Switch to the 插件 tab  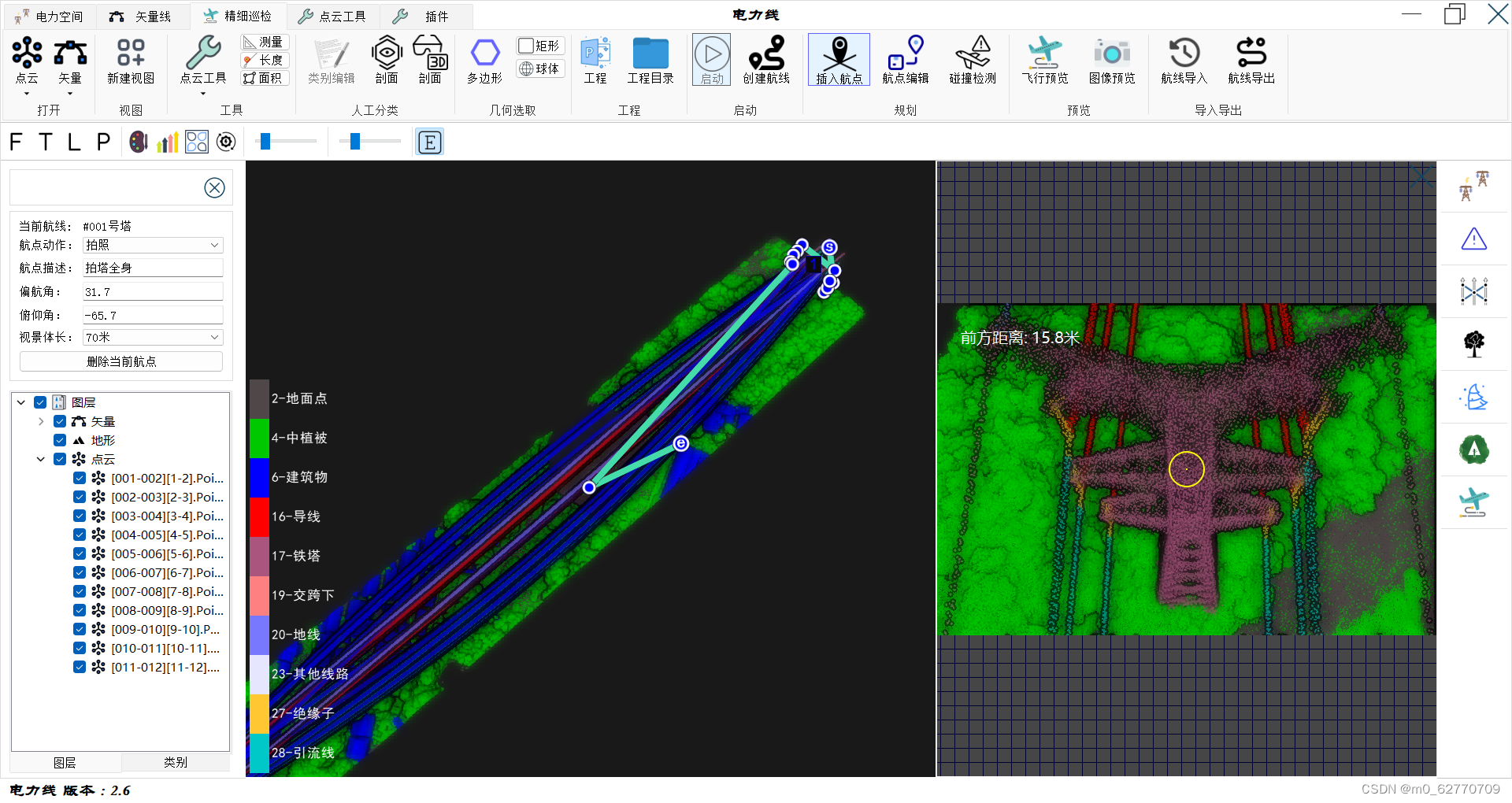click(x=425, y=16)
